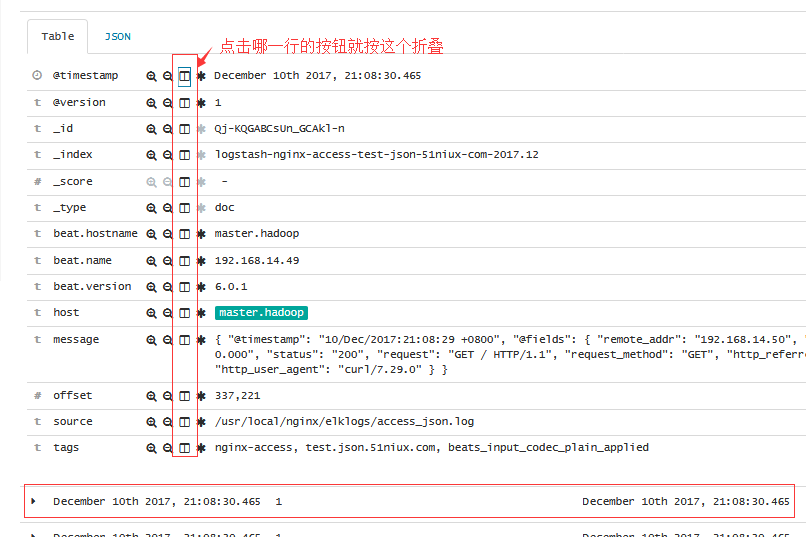
Task: Switch to the JSON tab
Action: pos(118,36)
